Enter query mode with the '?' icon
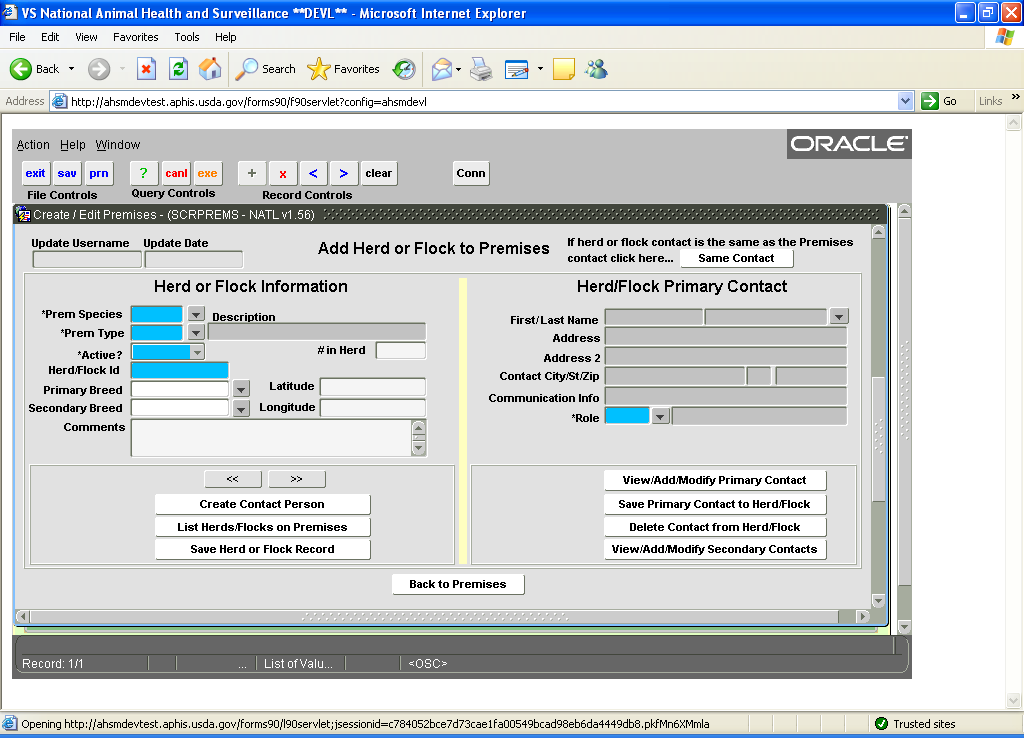Viewport: 1024px width, 738px height. coord(144,173)
